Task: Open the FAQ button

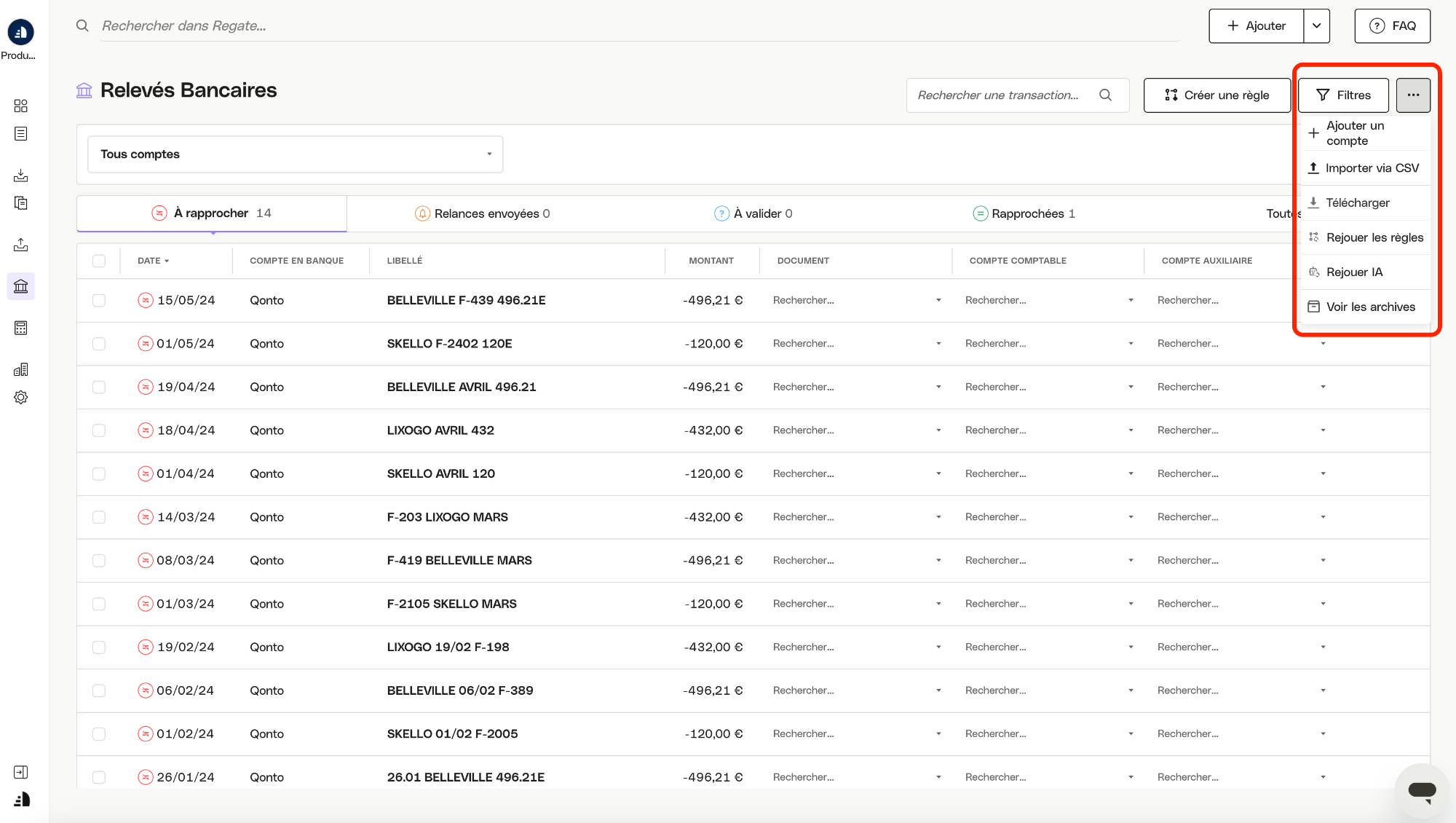Action: tap(1392, 25)
